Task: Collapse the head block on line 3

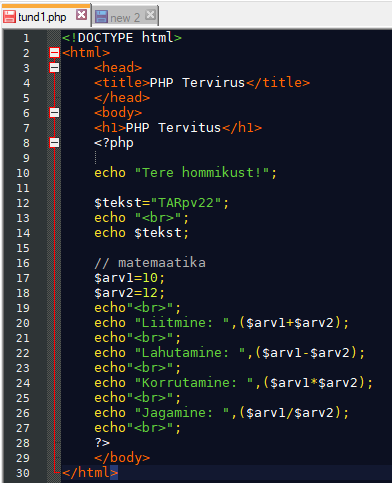Action: click(54, 68)
